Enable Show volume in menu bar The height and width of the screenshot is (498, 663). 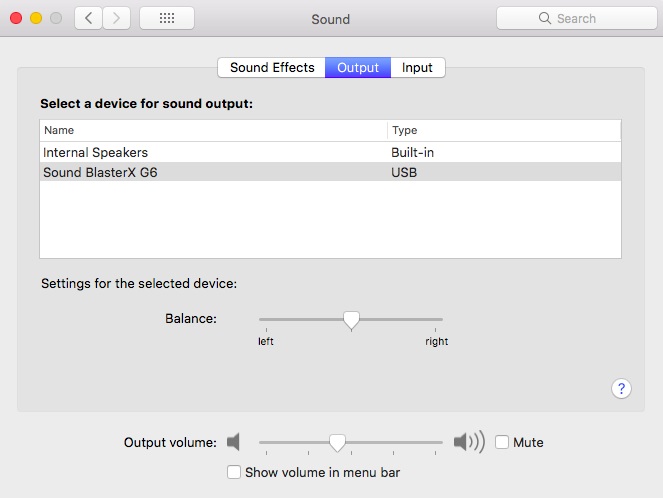click(x=234, y=472)
